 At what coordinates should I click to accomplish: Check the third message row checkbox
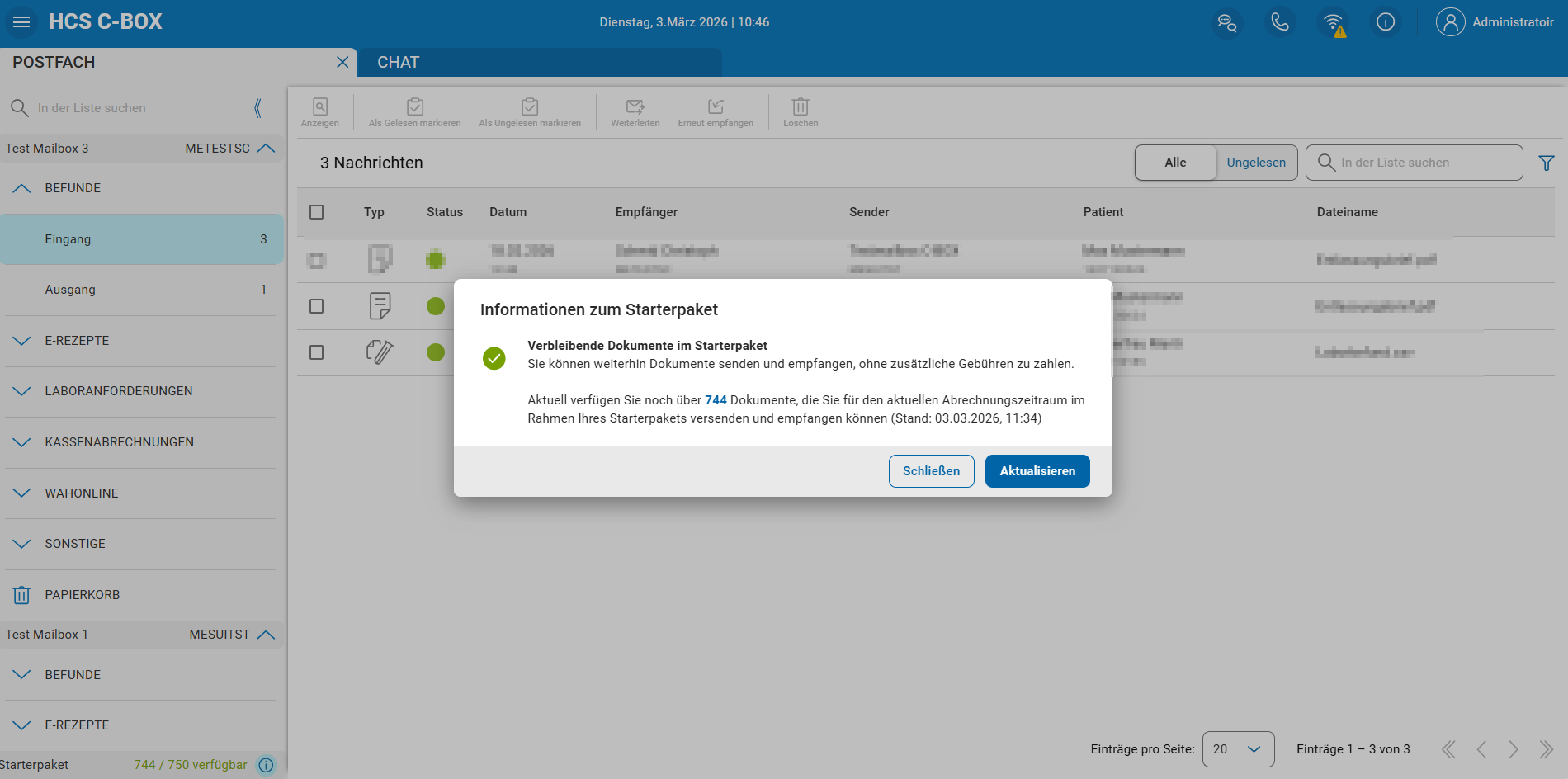pos(316,352)
